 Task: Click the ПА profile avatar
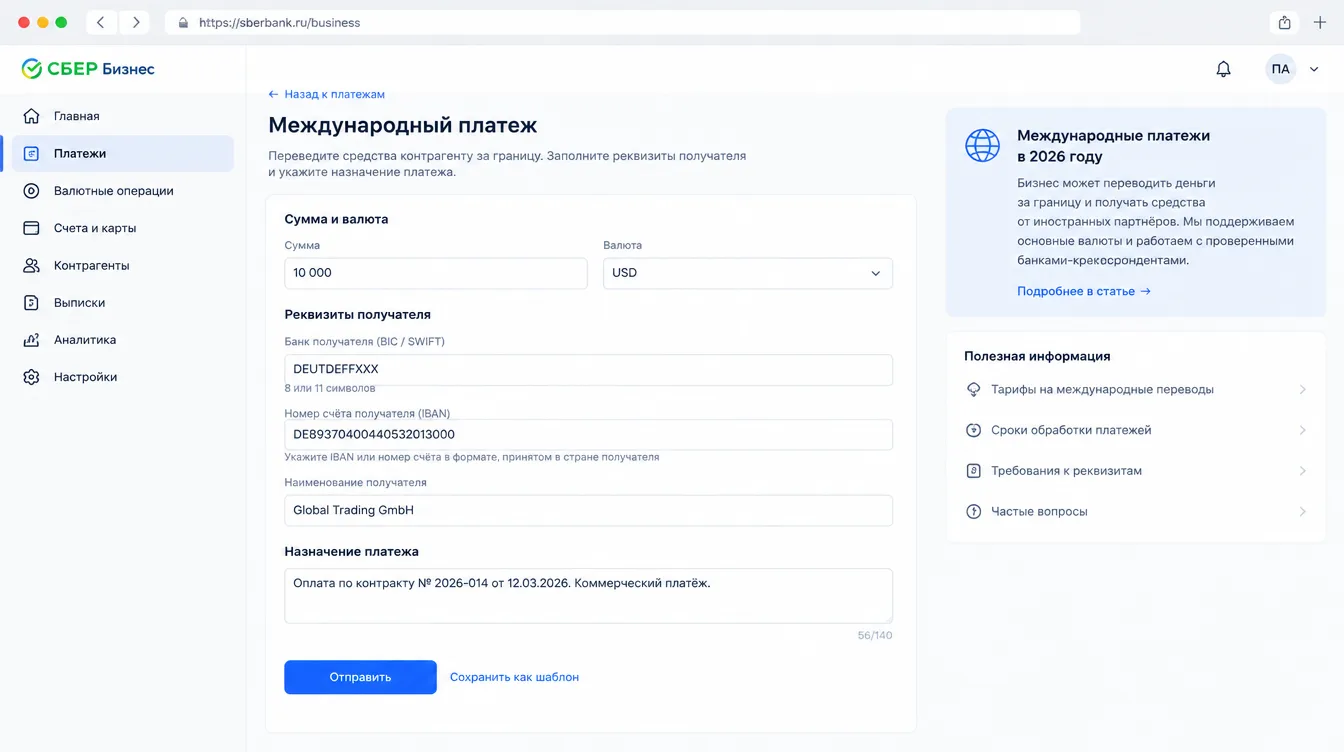pyautogui.click(x=1280, y=69)
